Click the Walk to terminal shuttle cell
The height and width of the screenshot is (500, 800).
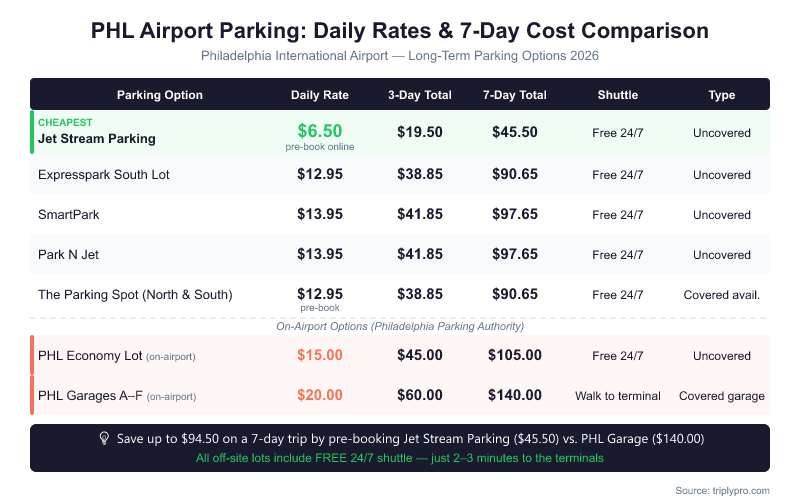point(618,396)
